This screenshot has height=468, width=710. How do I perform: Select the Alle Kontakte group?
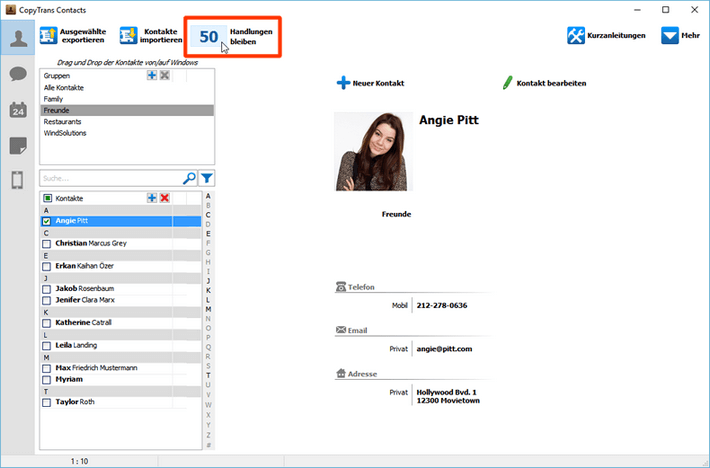pos(127,88)
